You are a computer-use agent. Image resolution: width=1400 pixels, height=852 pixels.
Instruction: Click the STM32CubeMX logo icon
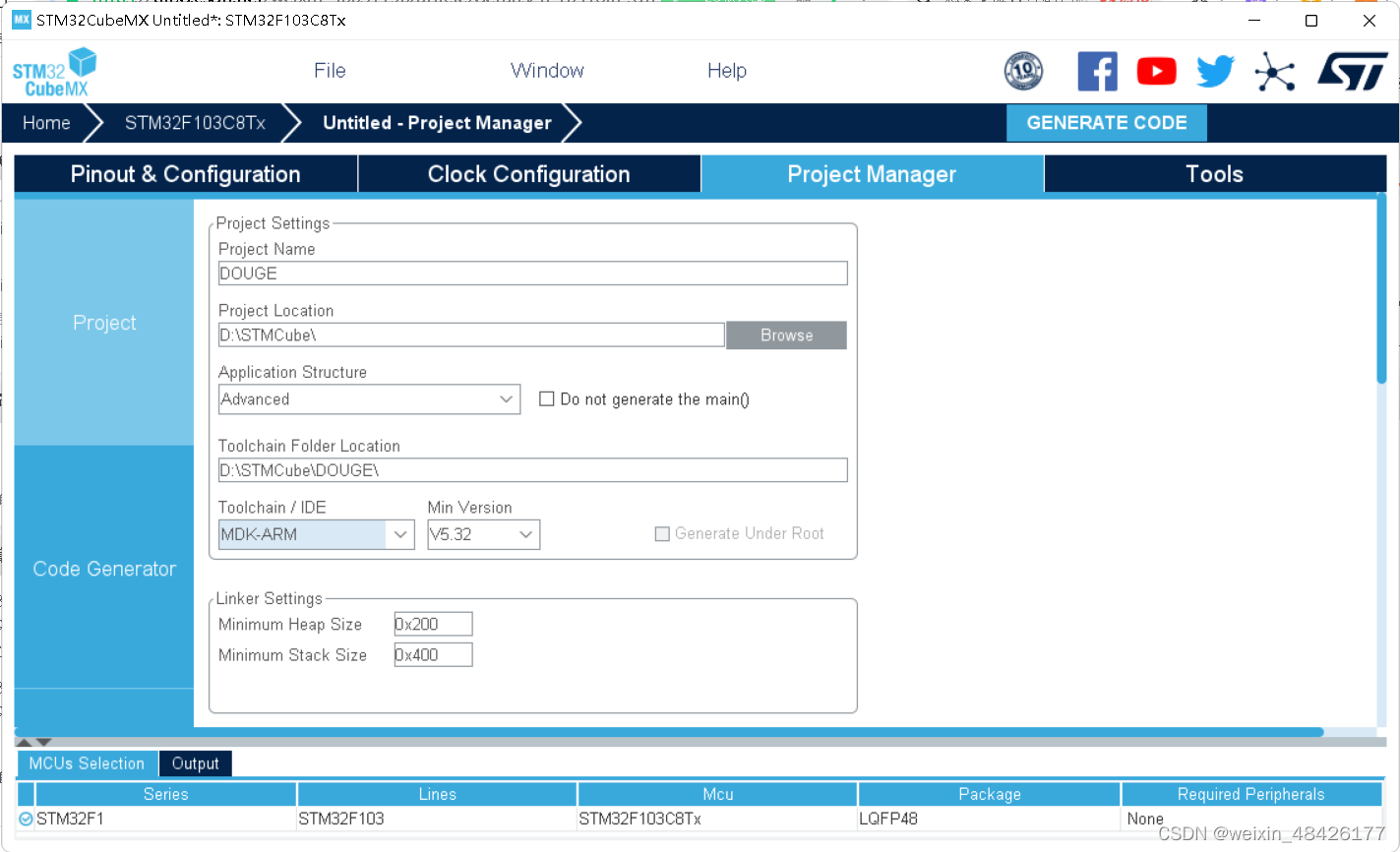click(x=54, y=73)
